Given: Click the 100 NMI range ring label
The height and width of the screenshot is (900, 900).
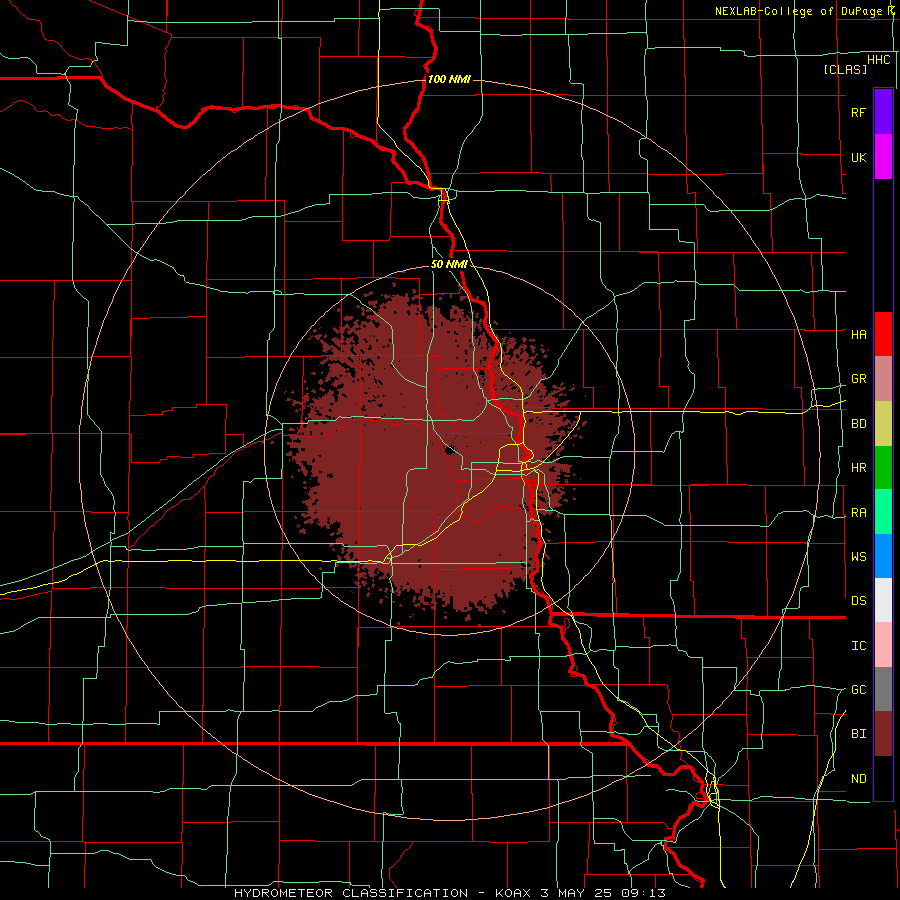Looking at the screenshot, I should point(449,79).
